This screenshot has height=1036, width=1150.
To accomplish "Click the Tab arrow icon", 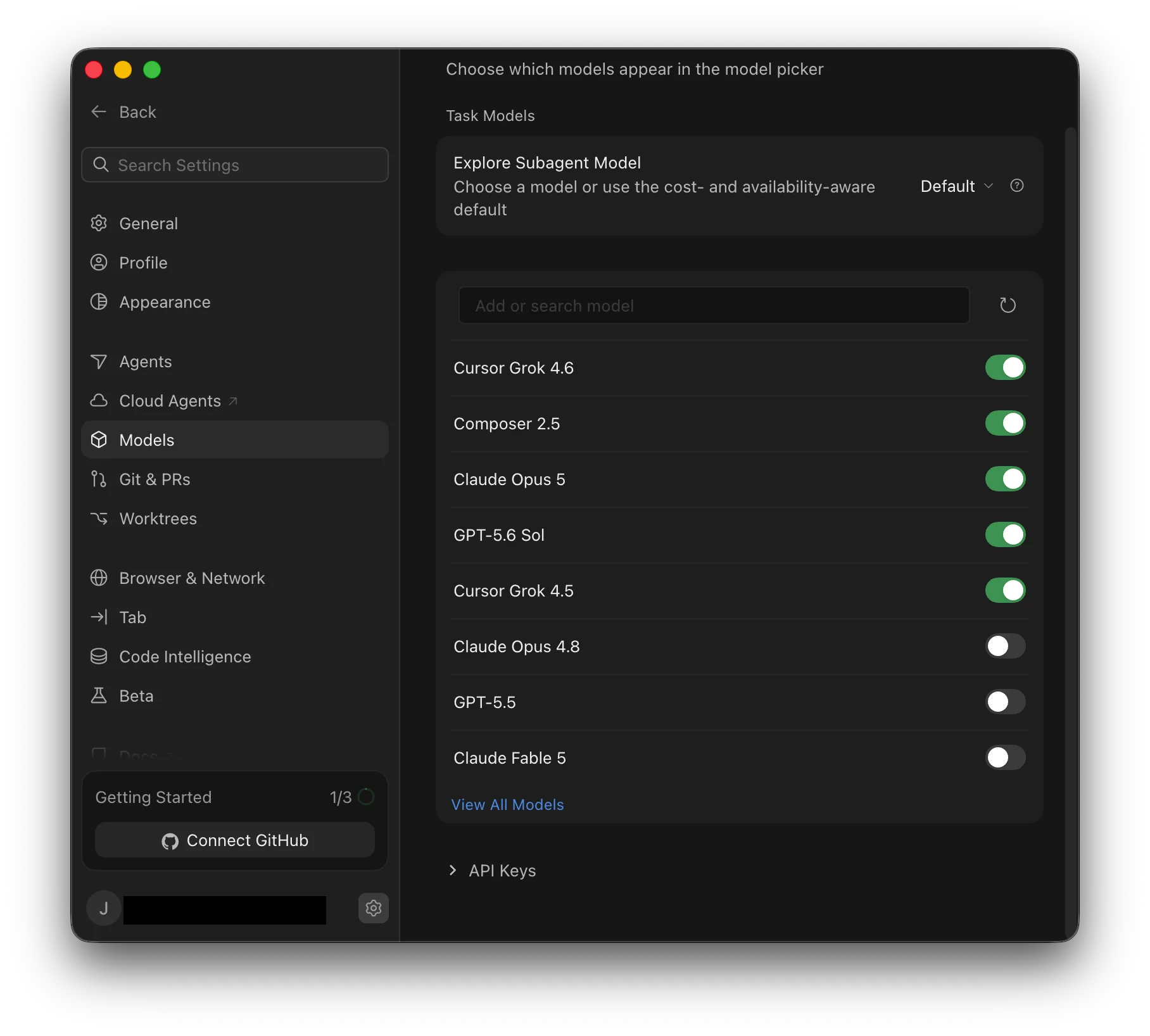I will point(99,617).
